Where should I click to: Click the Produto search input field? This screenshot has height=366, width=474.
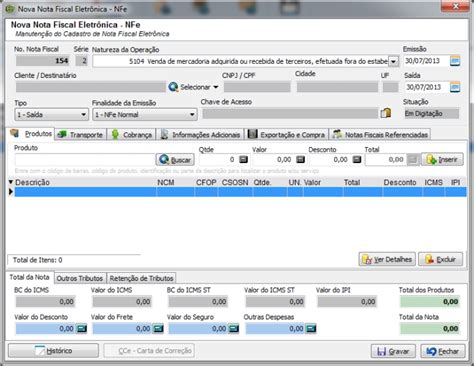tap(85, 160)
